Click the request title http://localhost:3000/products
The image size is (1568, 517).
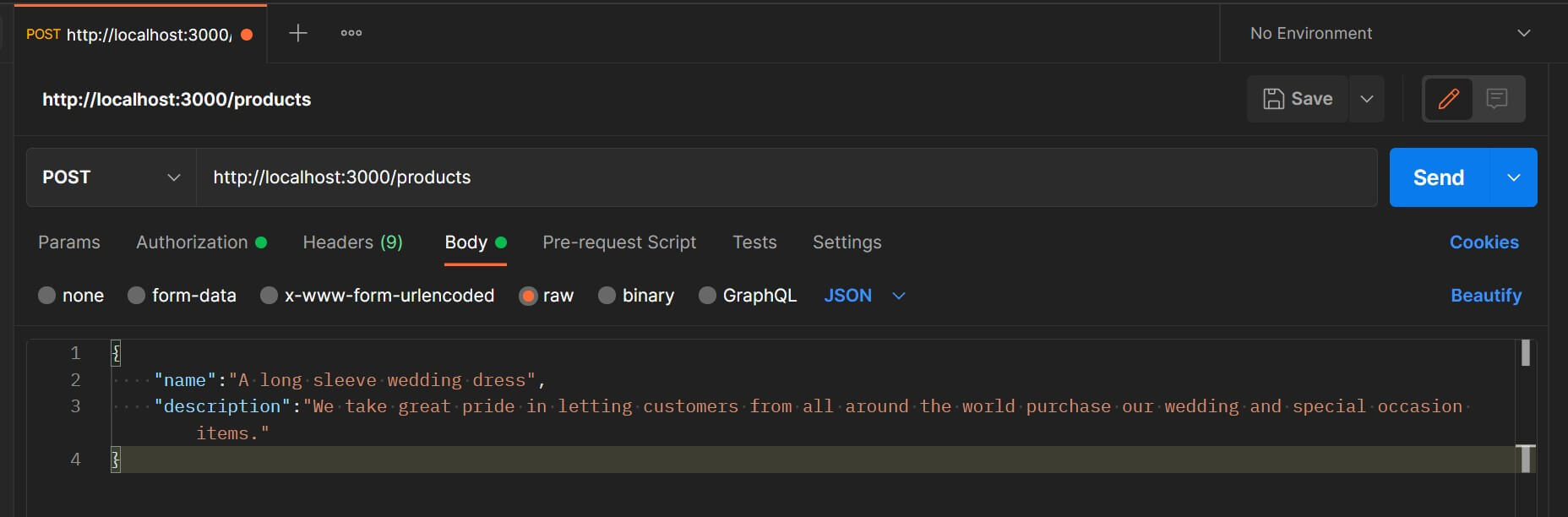coord(177,100)
